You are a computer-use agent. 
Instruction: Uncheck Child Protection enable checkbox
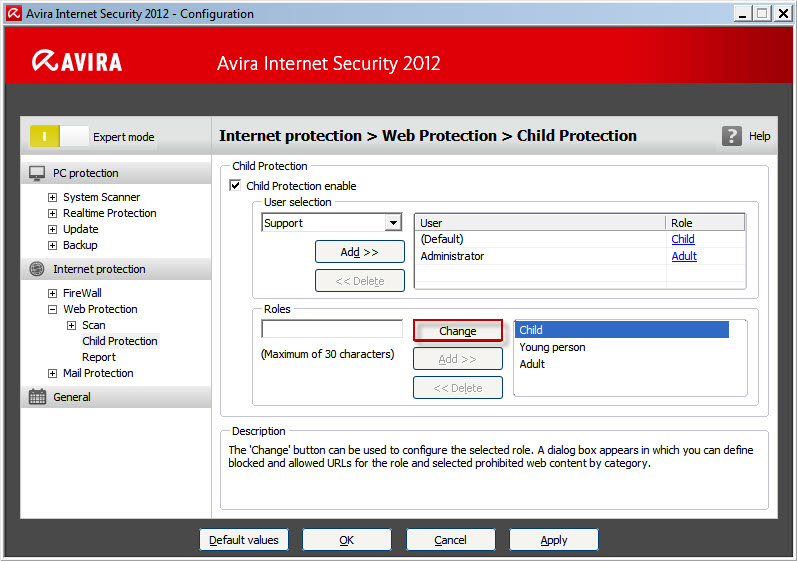[x=235, y=185]
